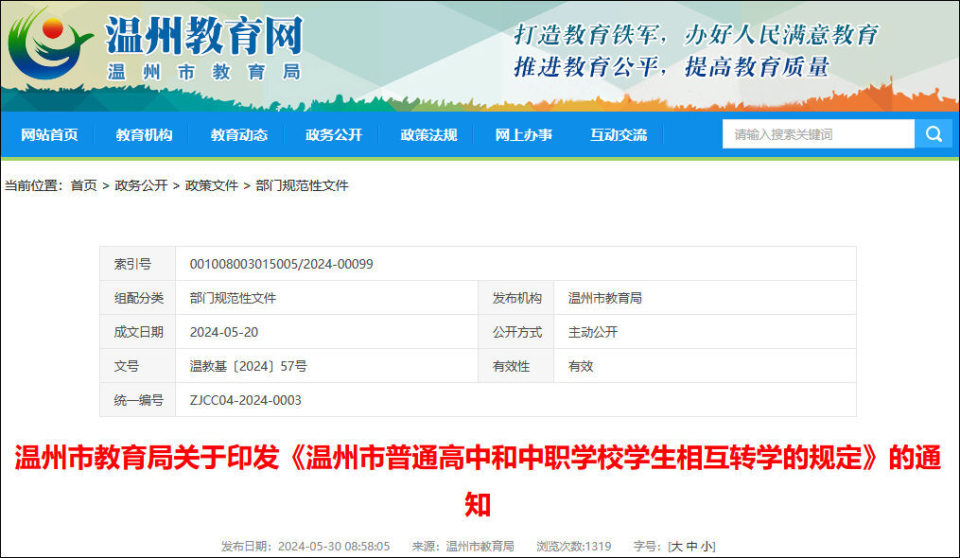960x558 pixels.
Task: Set font size to 中
Action: click(x=692, y=546)
